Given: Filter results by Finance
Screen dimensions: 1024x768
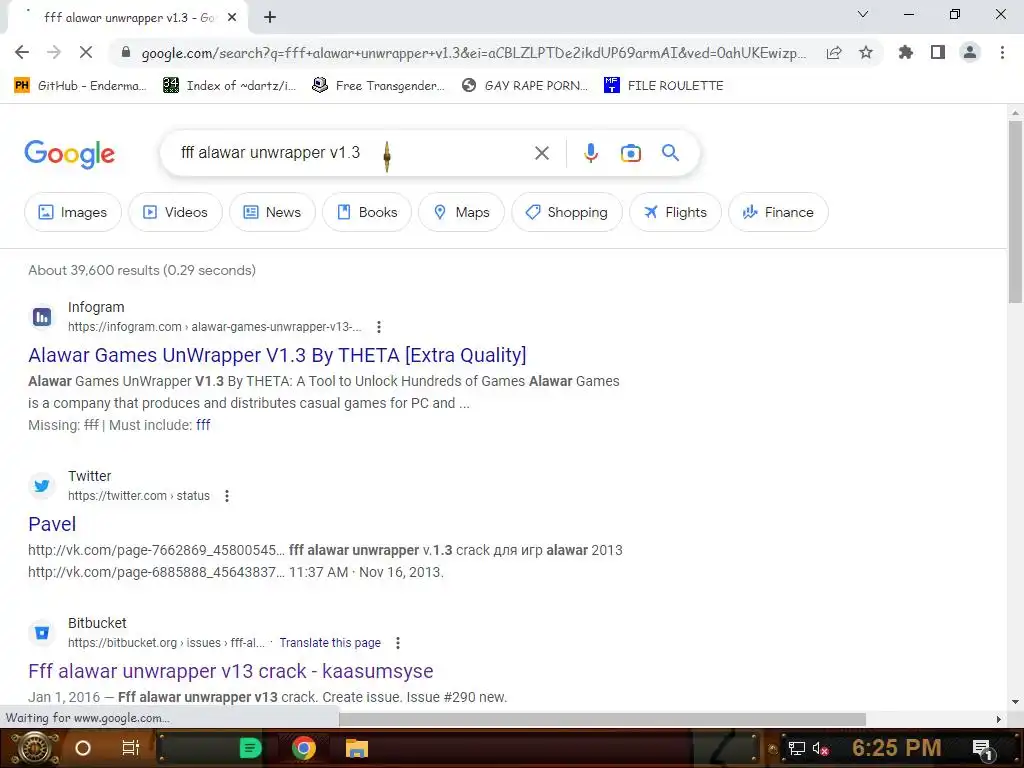Looking at the screenshot, I should pos(778,212).
